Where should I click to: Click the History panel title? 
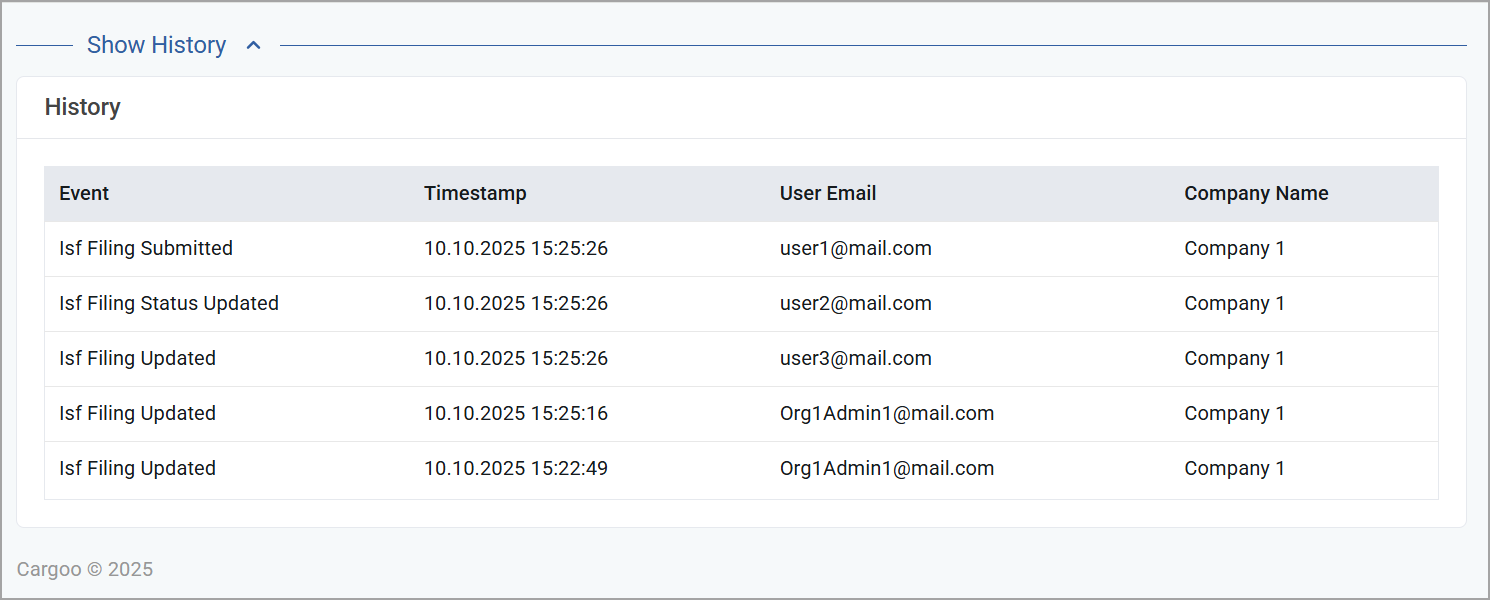point(83,107)
